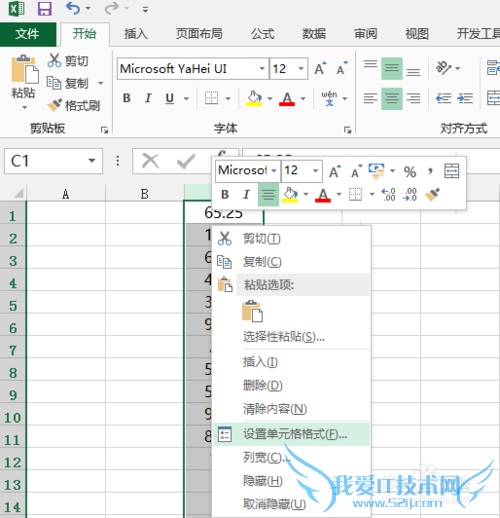Open 文件 file tab
Image resolution: width=500 pixels, height=518 pixels.
pos(28,34)
